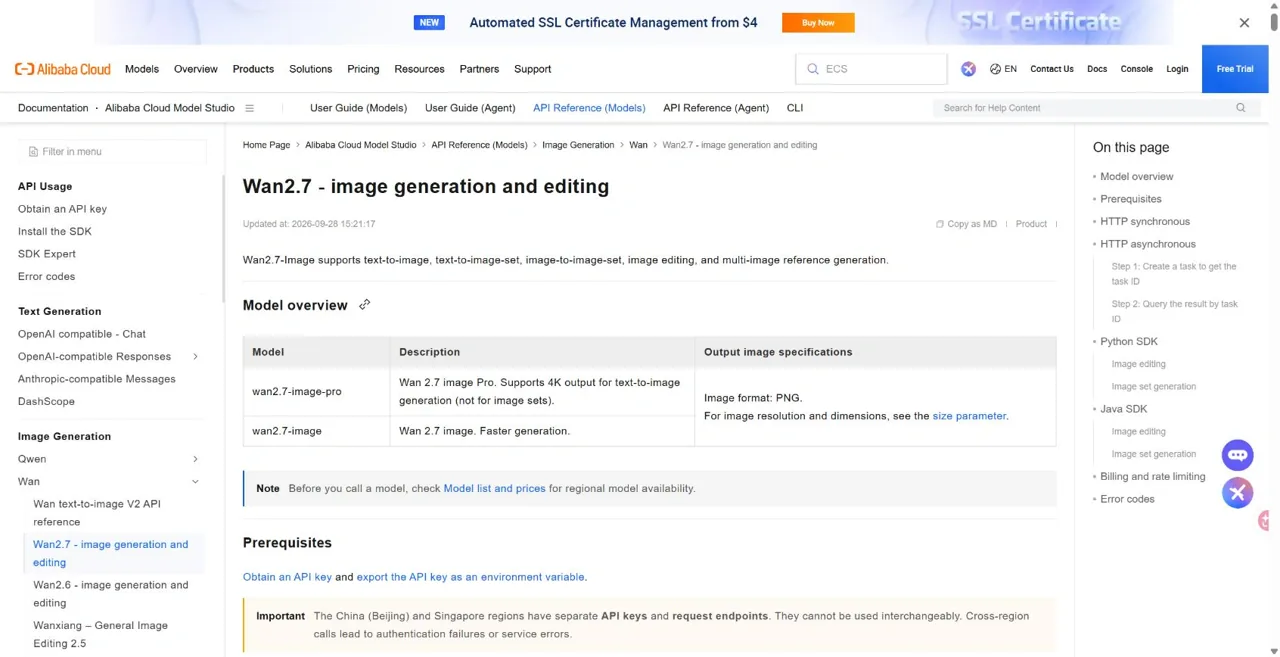Click the Copy as MD icon

[940, 224]
